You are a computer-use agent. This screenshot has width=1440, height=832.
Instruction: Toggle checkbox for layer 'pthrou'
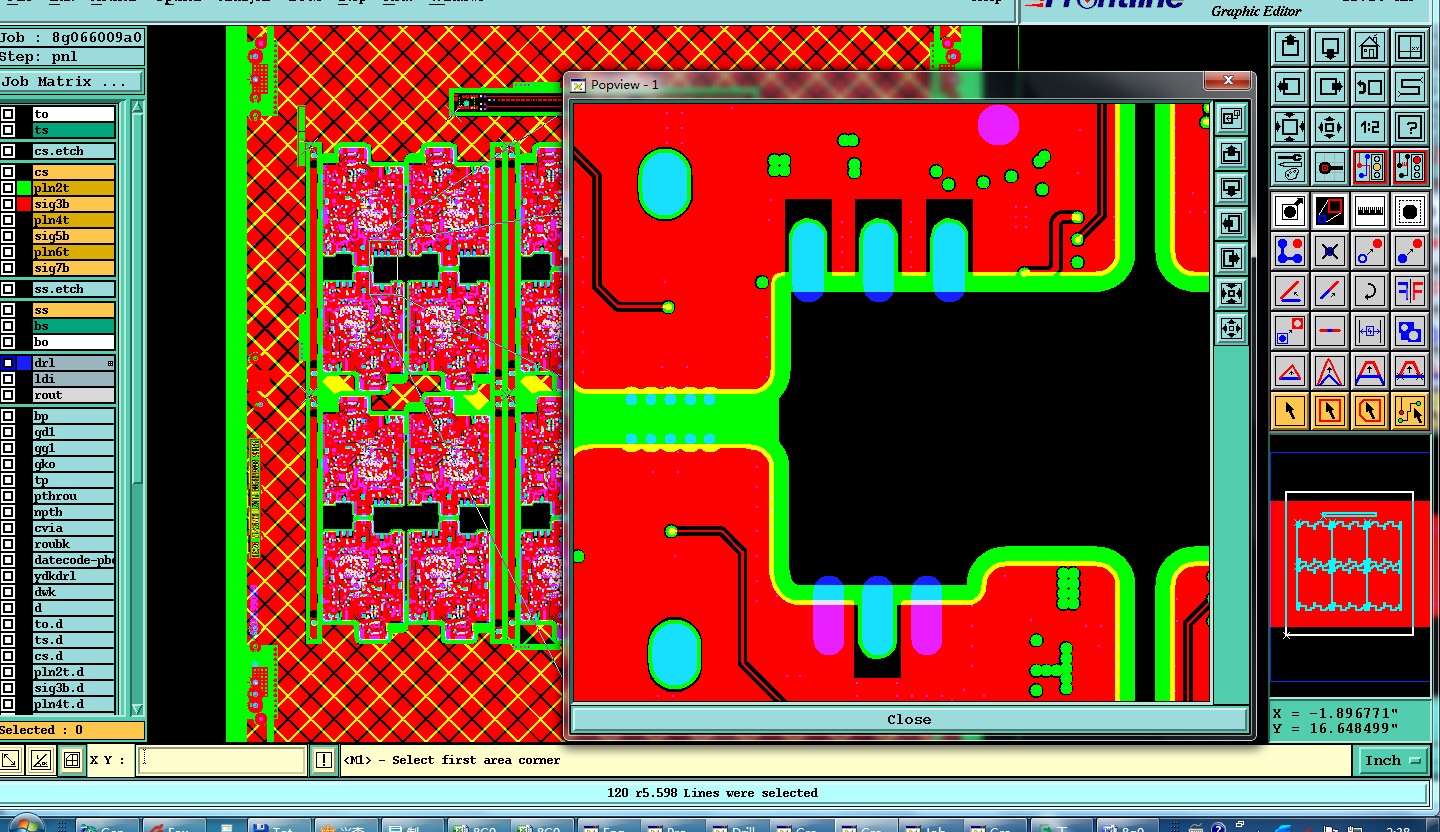coord(8,496)
